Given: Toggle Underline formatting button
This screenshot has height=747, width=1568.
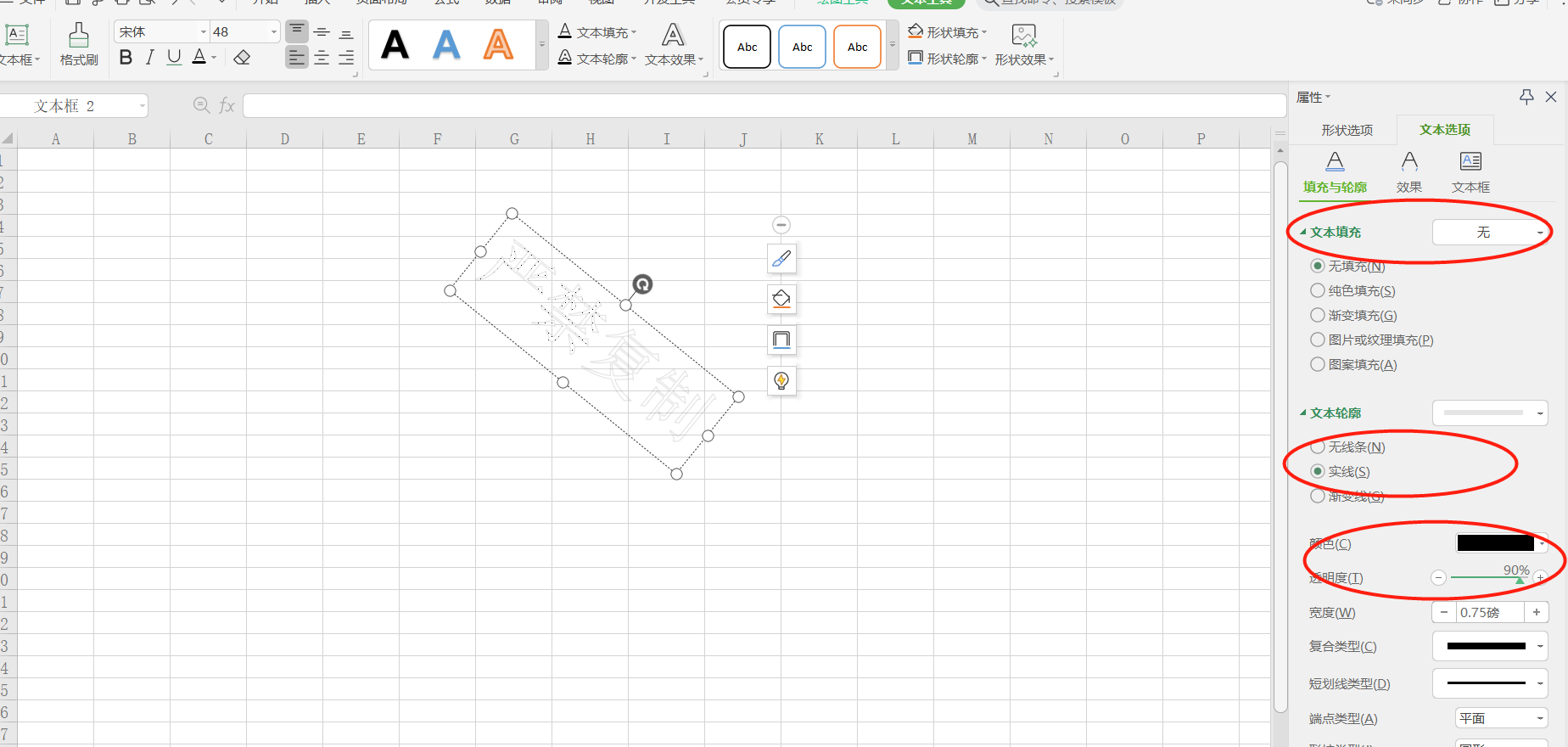Looking at the screenshot, I should pos(174,58).
